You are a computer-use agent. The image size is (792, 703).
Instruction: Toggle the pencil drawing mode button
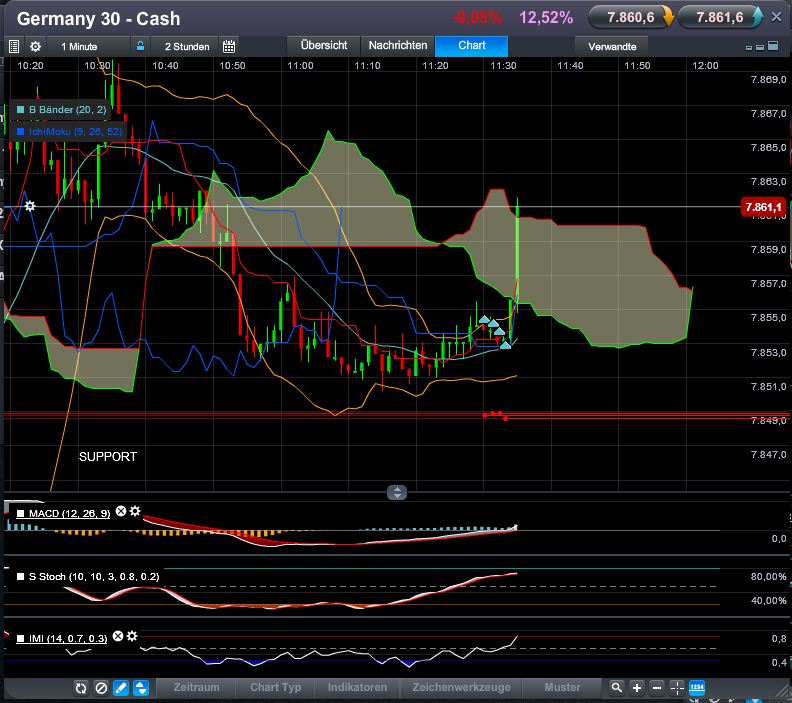coord(121,688)
